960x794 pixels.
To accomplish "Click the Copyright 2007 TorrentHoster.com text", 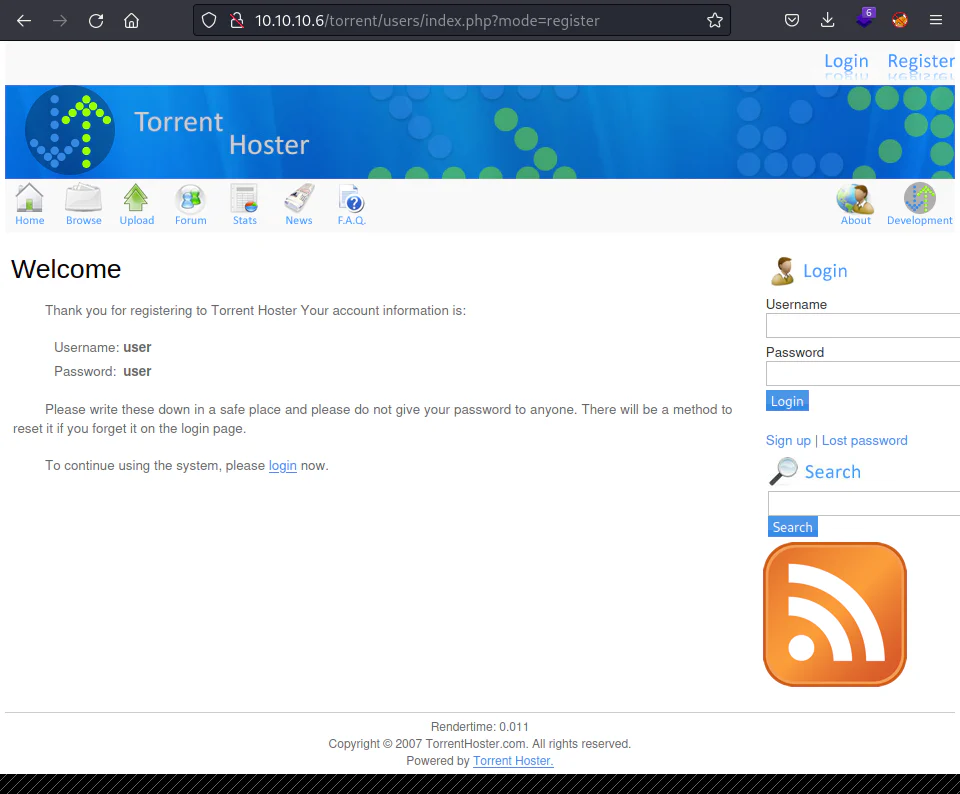I will point(479,744).
